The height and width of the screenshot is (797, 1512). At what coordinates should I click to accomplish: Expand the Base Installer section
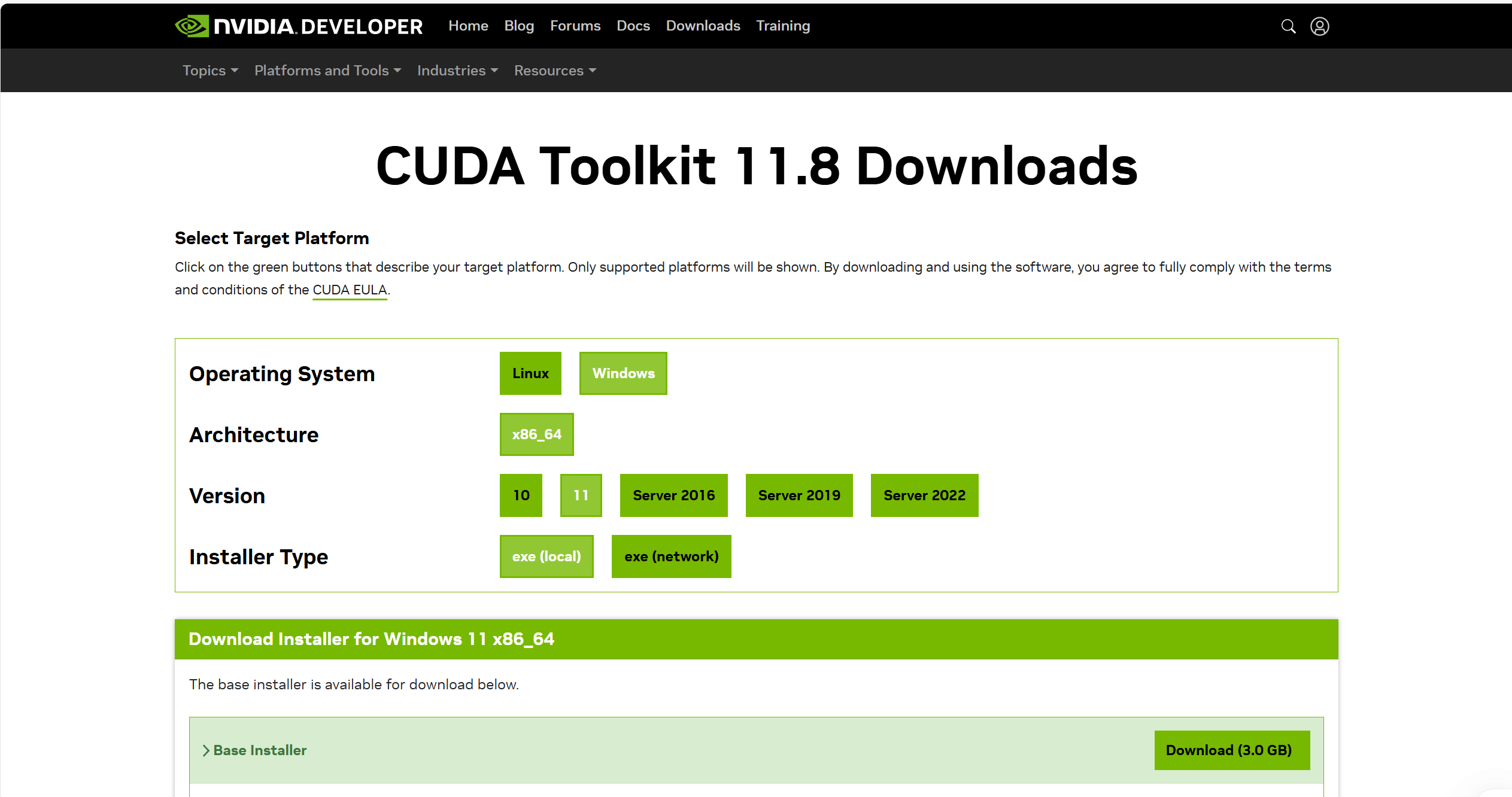coord(254,750)
